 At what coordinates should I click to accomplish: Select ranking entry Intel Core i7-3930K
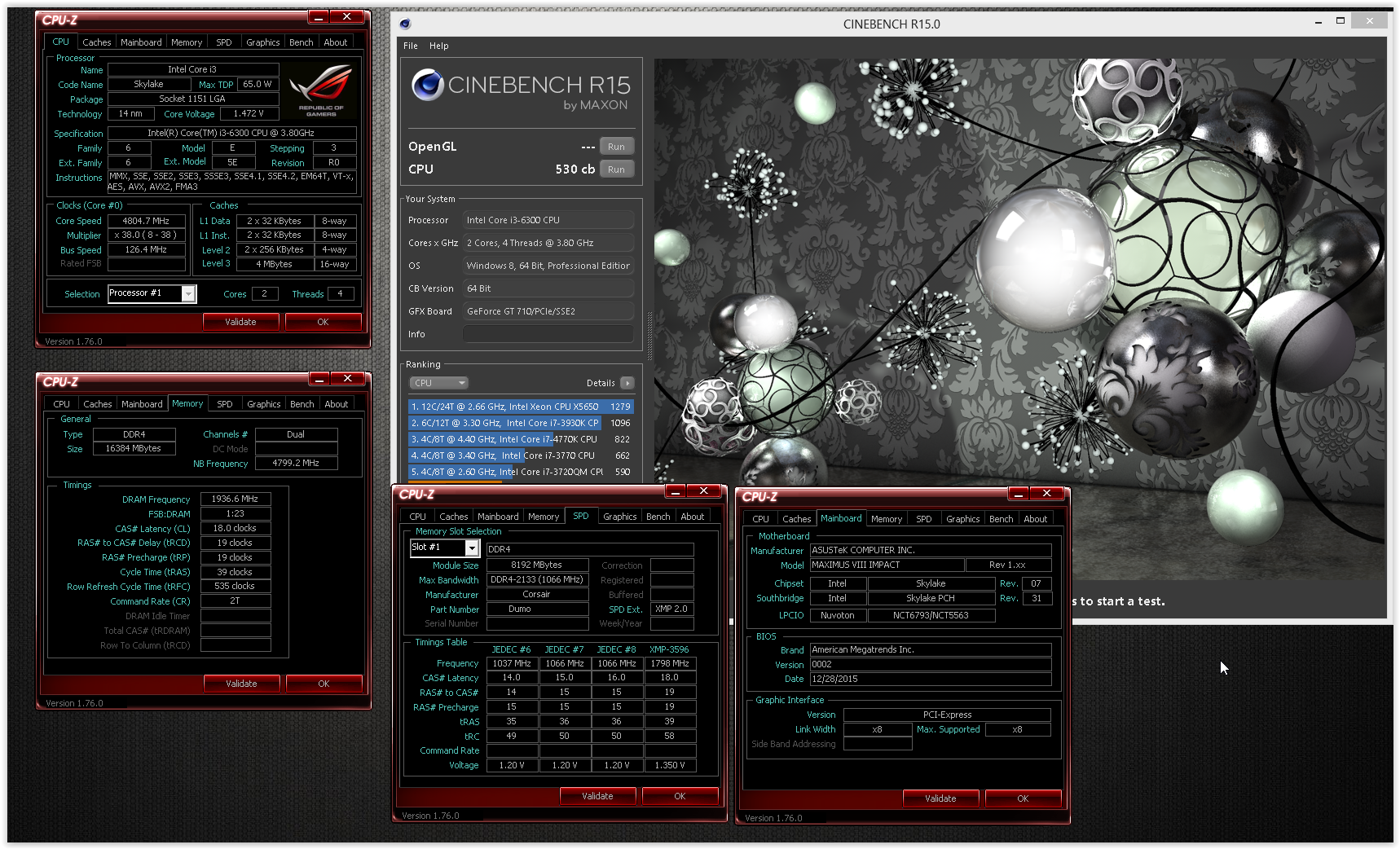tap(521, 423)
